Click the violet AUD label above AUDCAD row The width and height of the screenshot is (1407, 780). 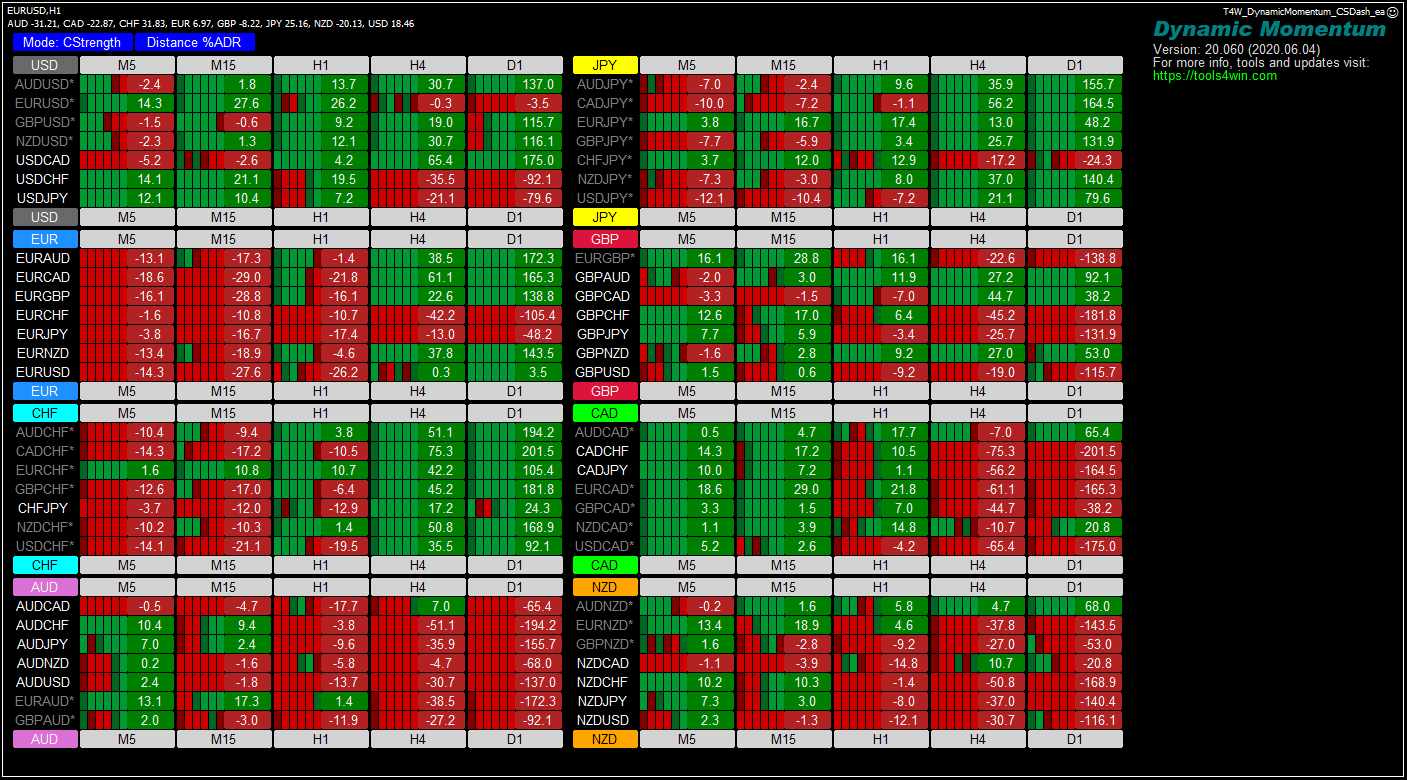[45, 587]
